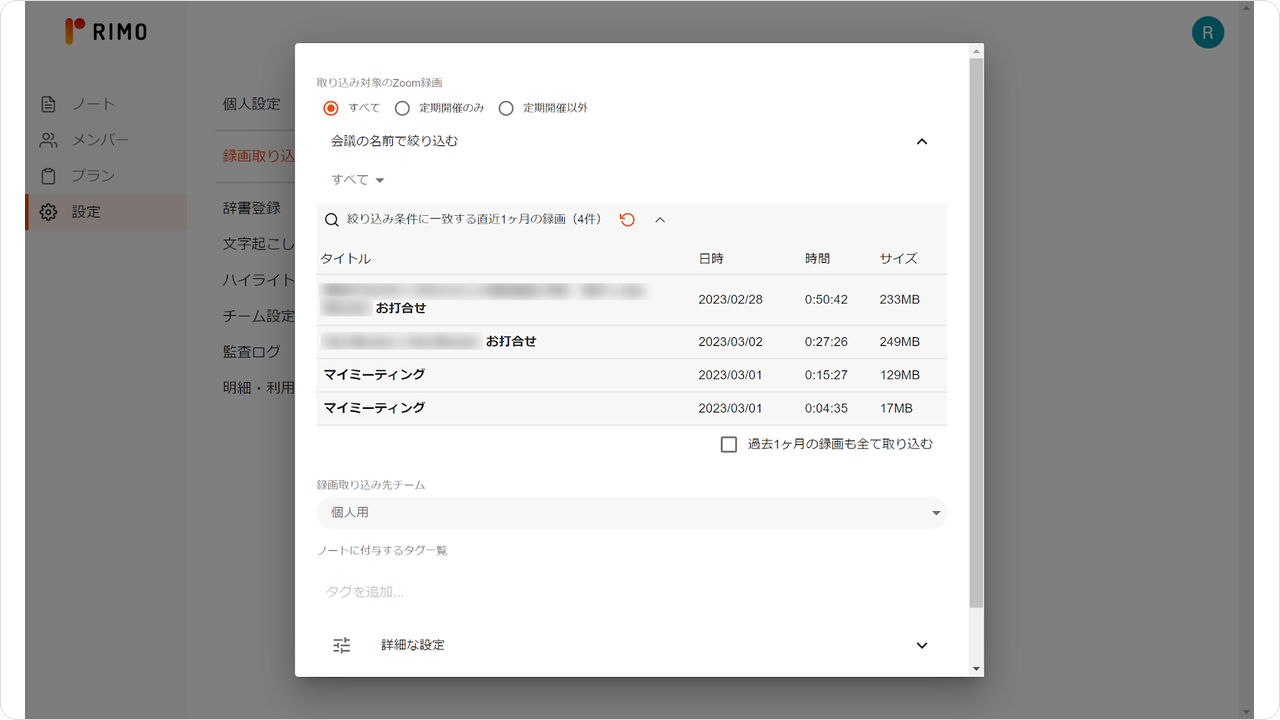Click the プラン clipboard icon in sidebar
Image resolution: width=1280 pixels, height=720 pixels.
[x=48, y=176]
